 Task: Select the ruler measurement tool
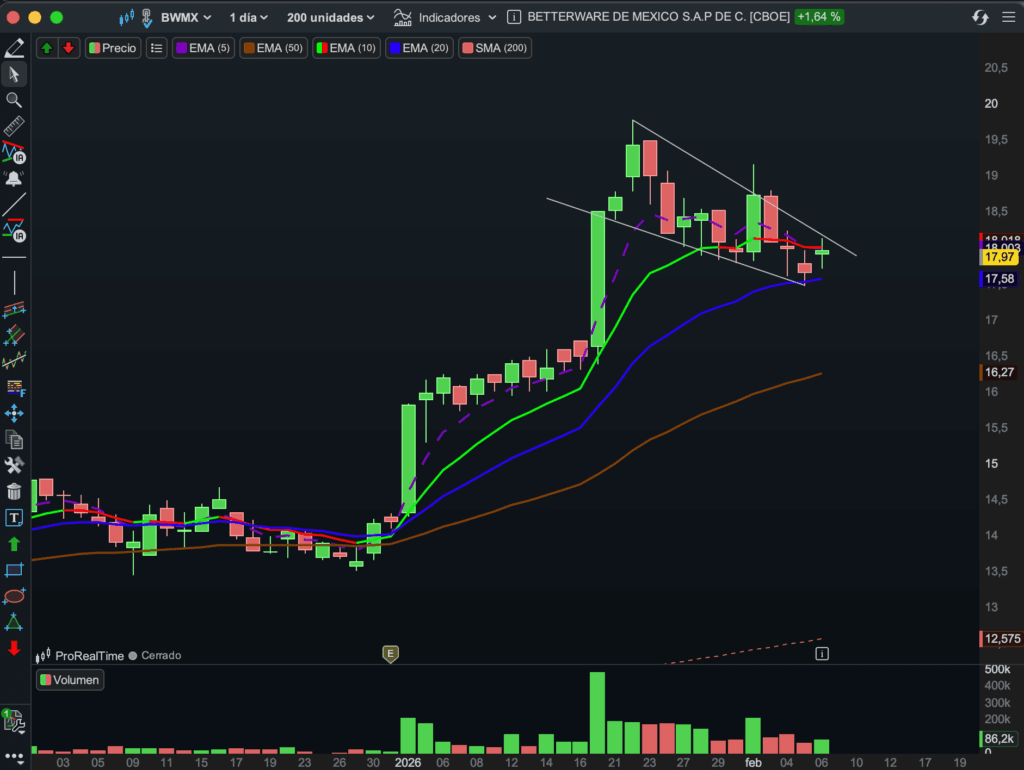[14, 127]
